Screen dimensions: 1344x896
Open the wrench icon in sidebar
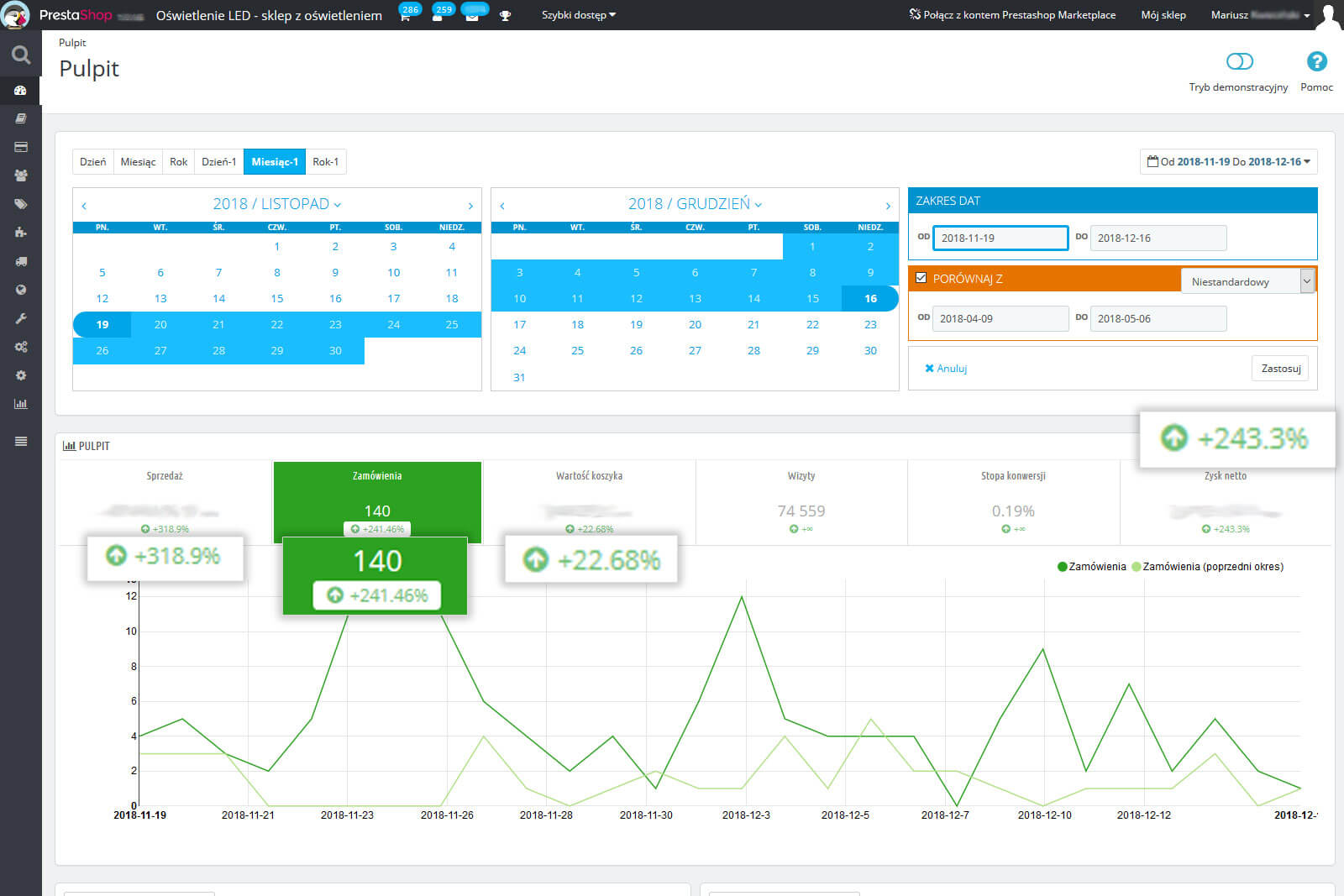pos(20,318)
